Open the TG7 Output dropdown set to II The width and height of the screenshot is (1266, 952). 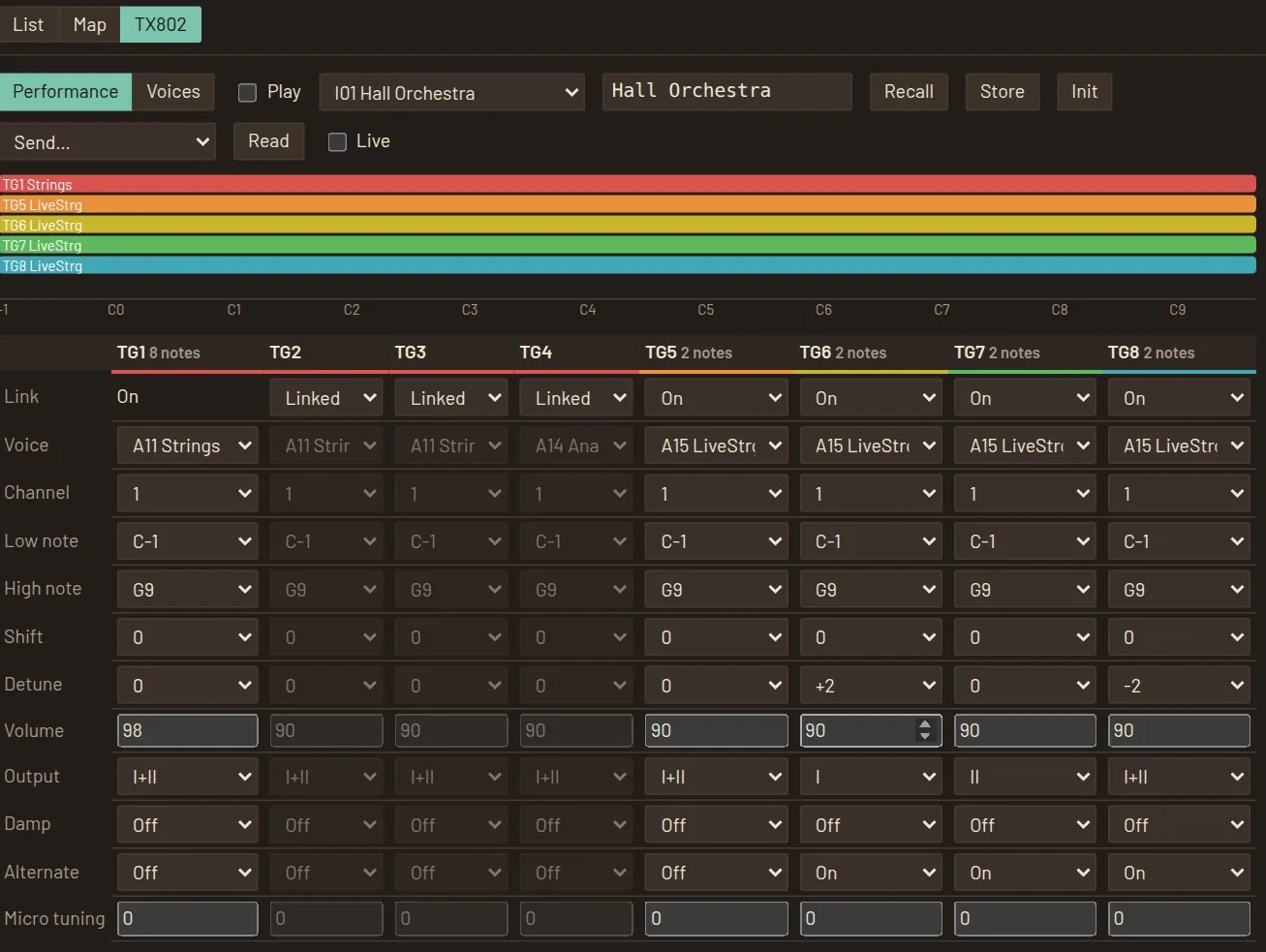click(x=1025, y=777)
